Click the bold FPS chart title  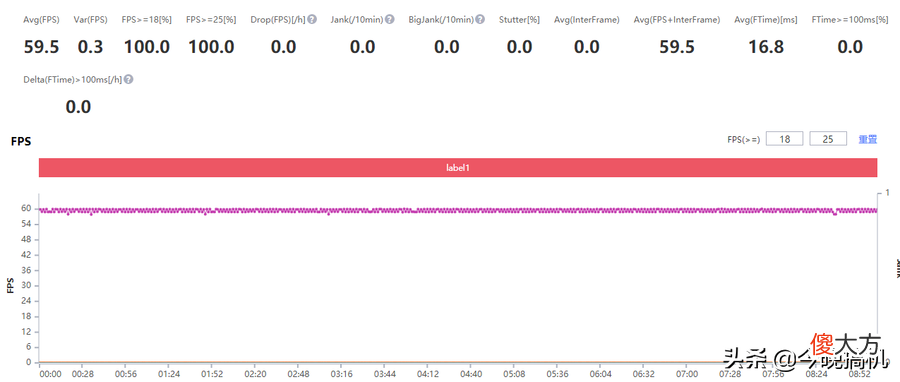click(21, 141)
